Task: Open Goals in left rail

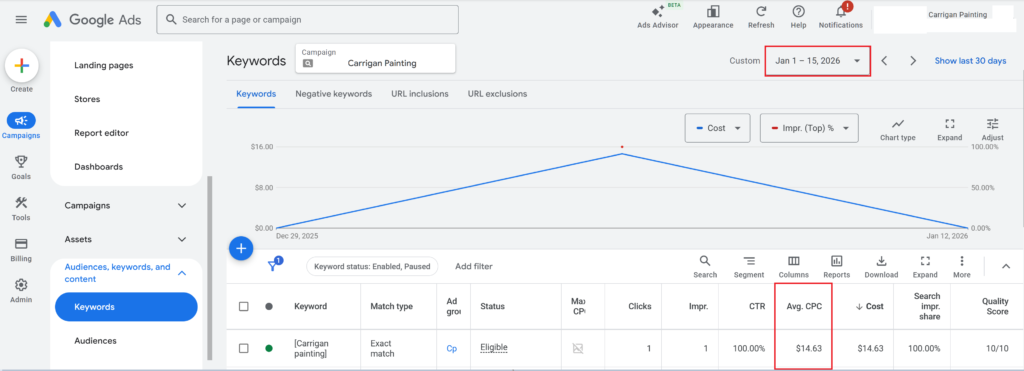Action: [21, 167]
